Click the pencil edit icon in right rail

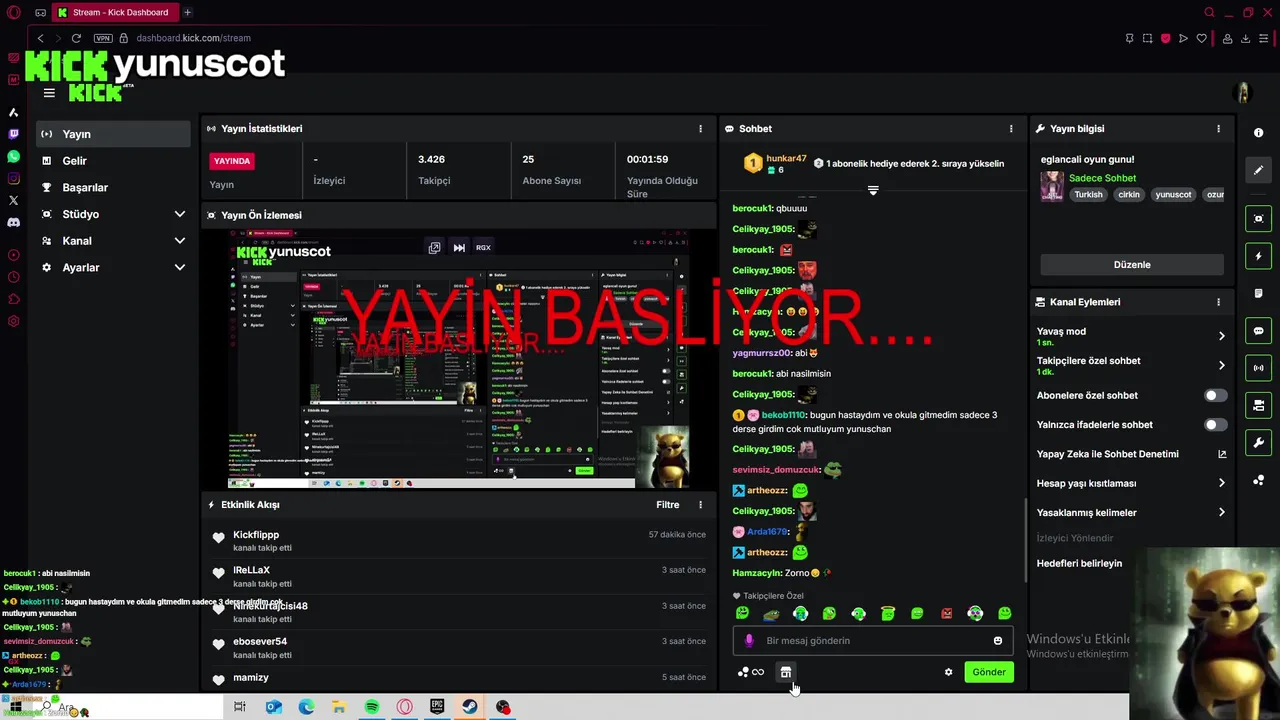click(x=1258, y=170)
